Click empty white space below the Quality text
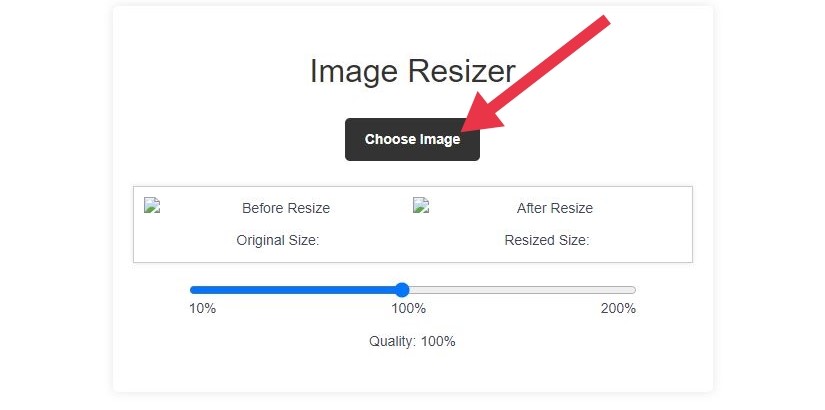The width and height of the screenshot is (825, 410). [x=412, y=371]
